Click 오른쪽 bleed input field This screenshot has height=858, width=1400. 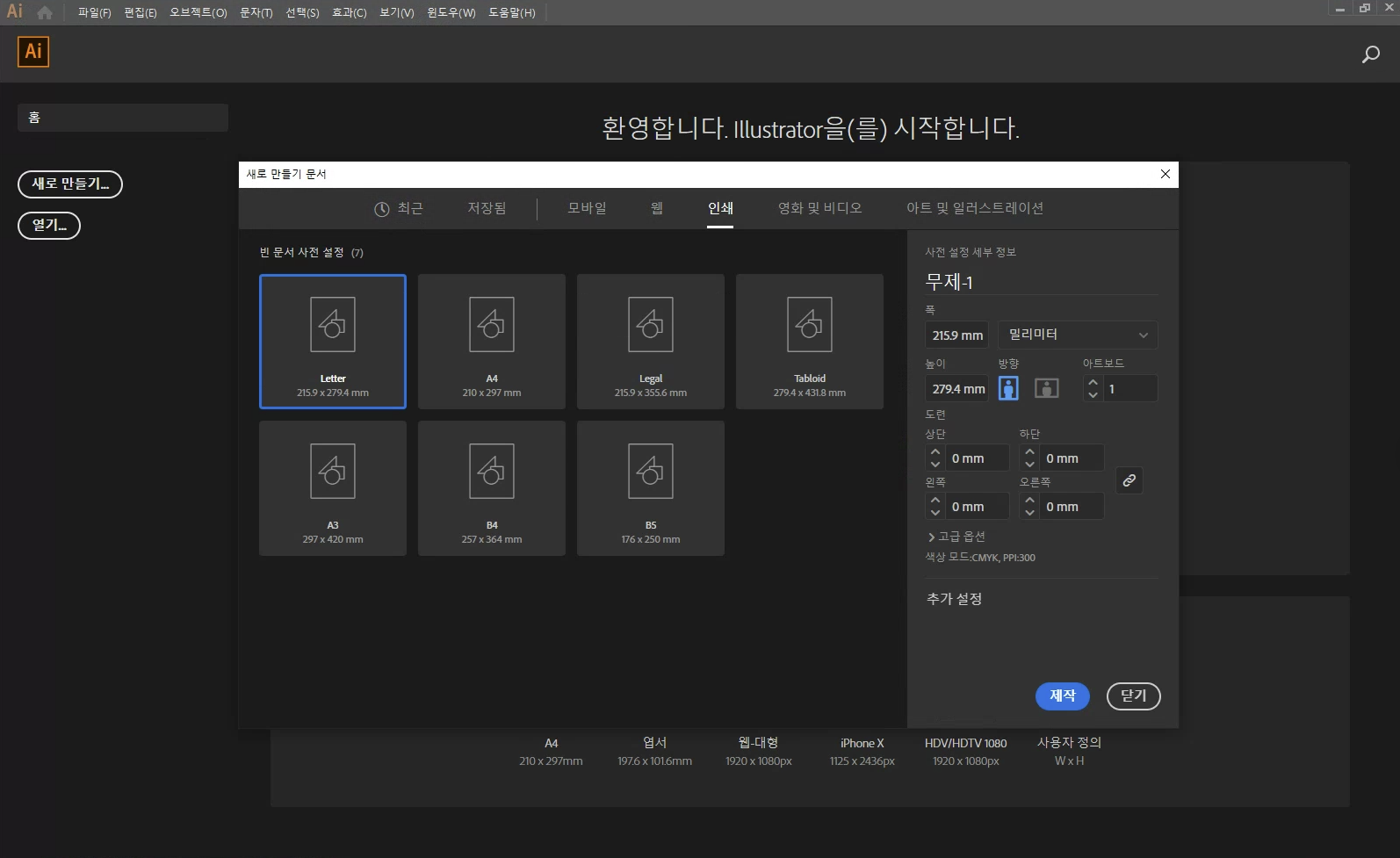pos(1071,507)
